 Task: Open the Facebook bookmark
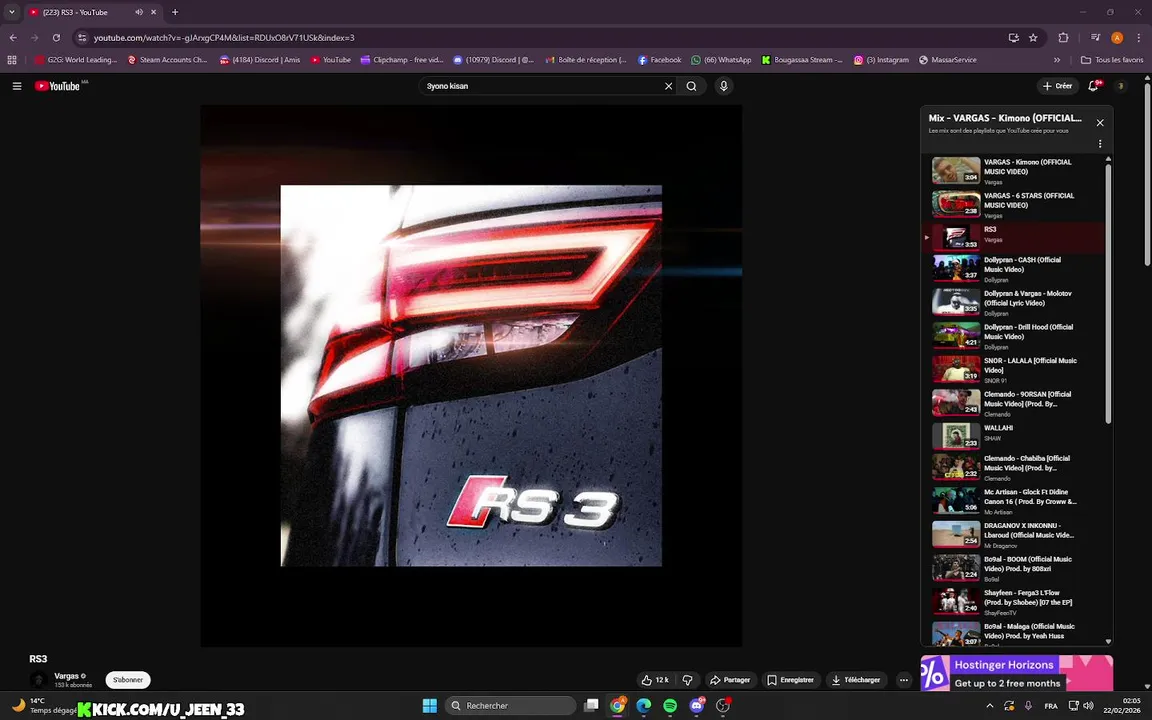coord(659,60)
